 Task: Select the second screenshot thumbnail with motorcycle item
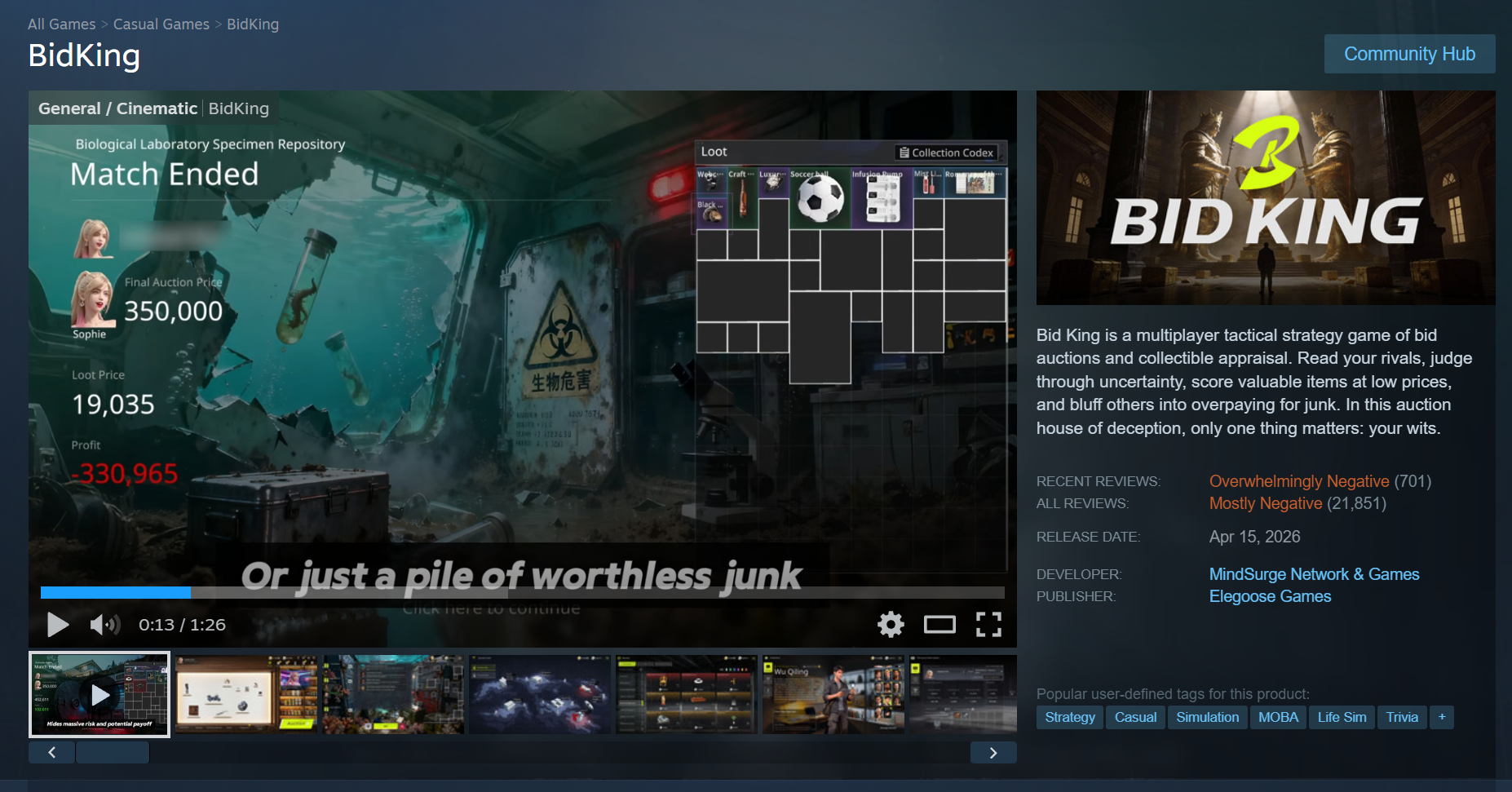[x=246, y=694]
